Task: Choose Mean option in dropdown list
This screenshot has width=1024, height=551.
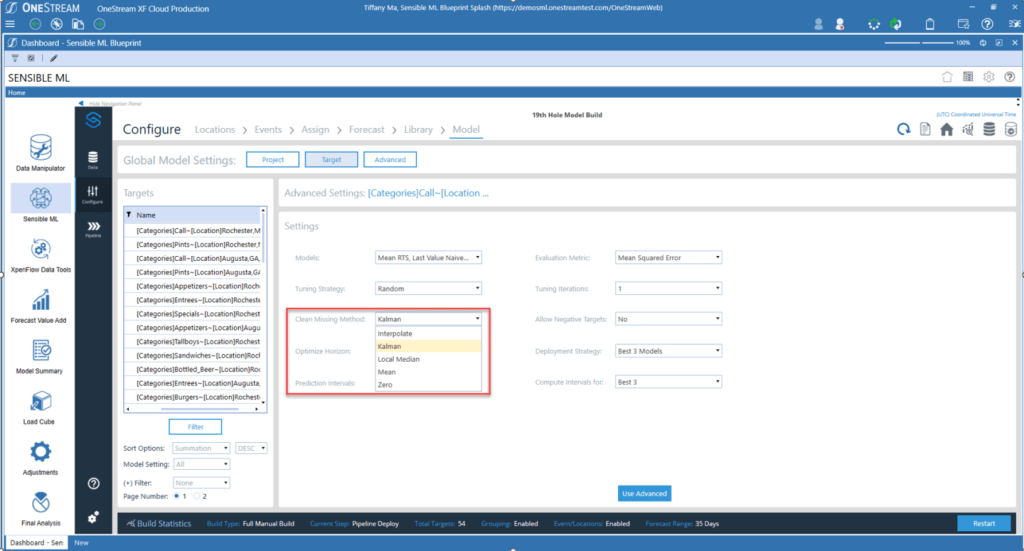Action: point(428,371)
